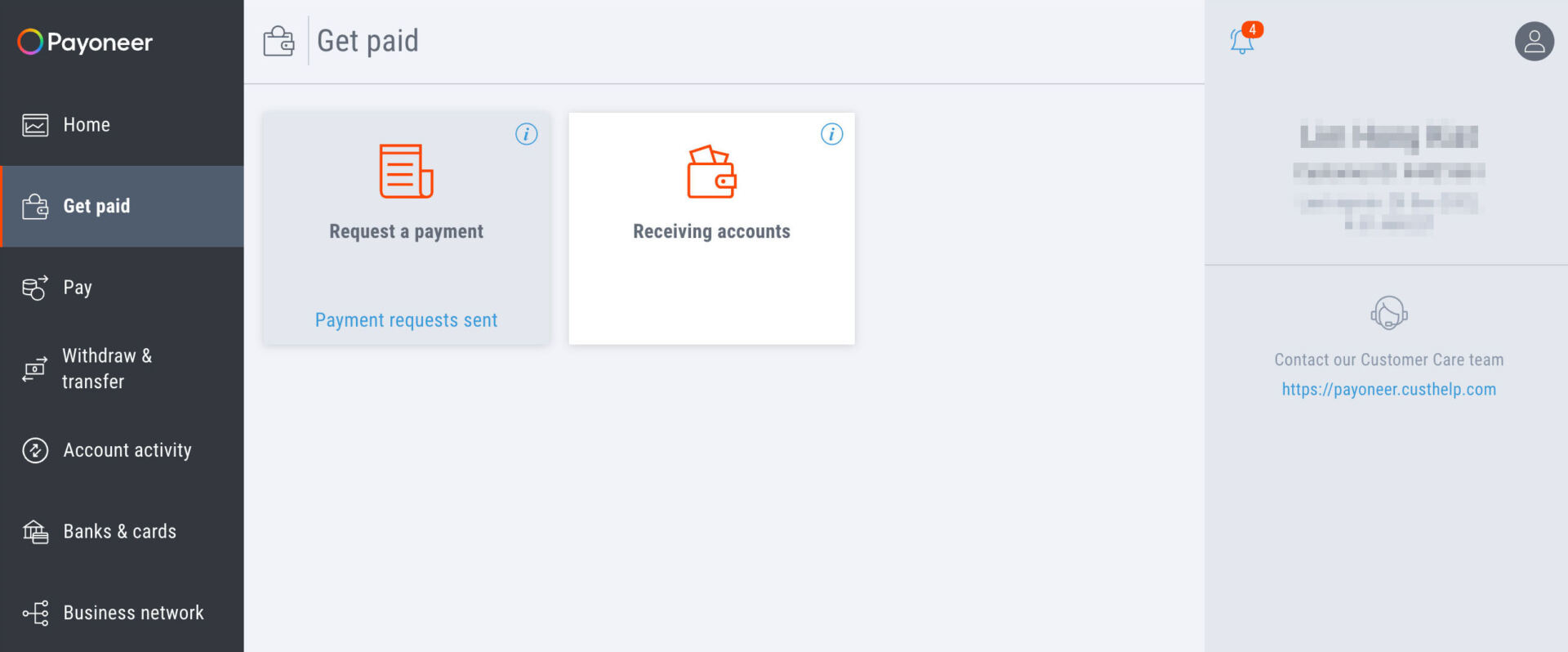This screenshot has height=652, width=1568.
Task: Click the Get paid header wallet icon
Action: 278,41
